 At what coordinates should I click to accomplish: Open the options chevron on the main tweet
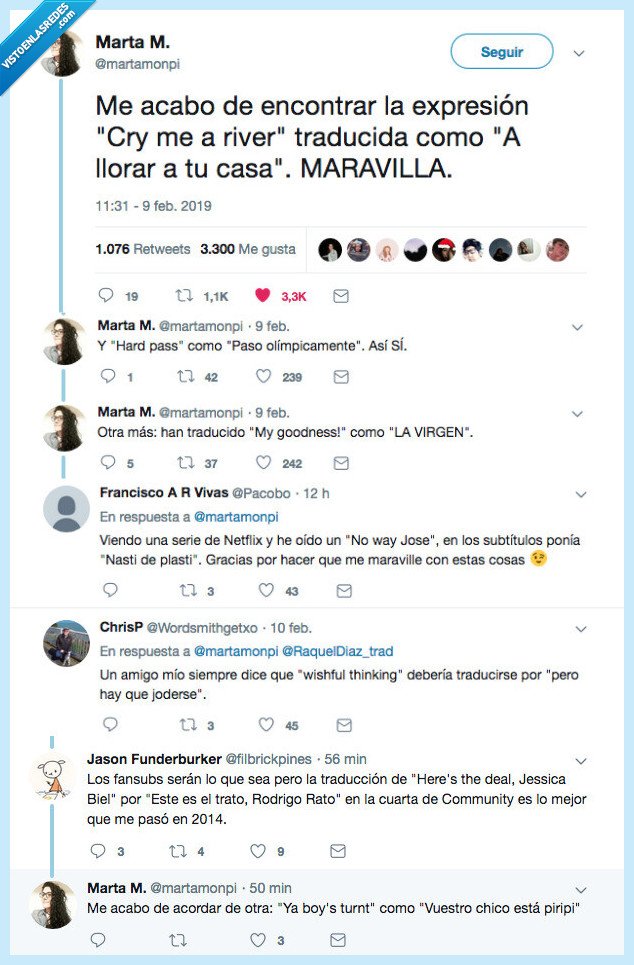[578, 53]
